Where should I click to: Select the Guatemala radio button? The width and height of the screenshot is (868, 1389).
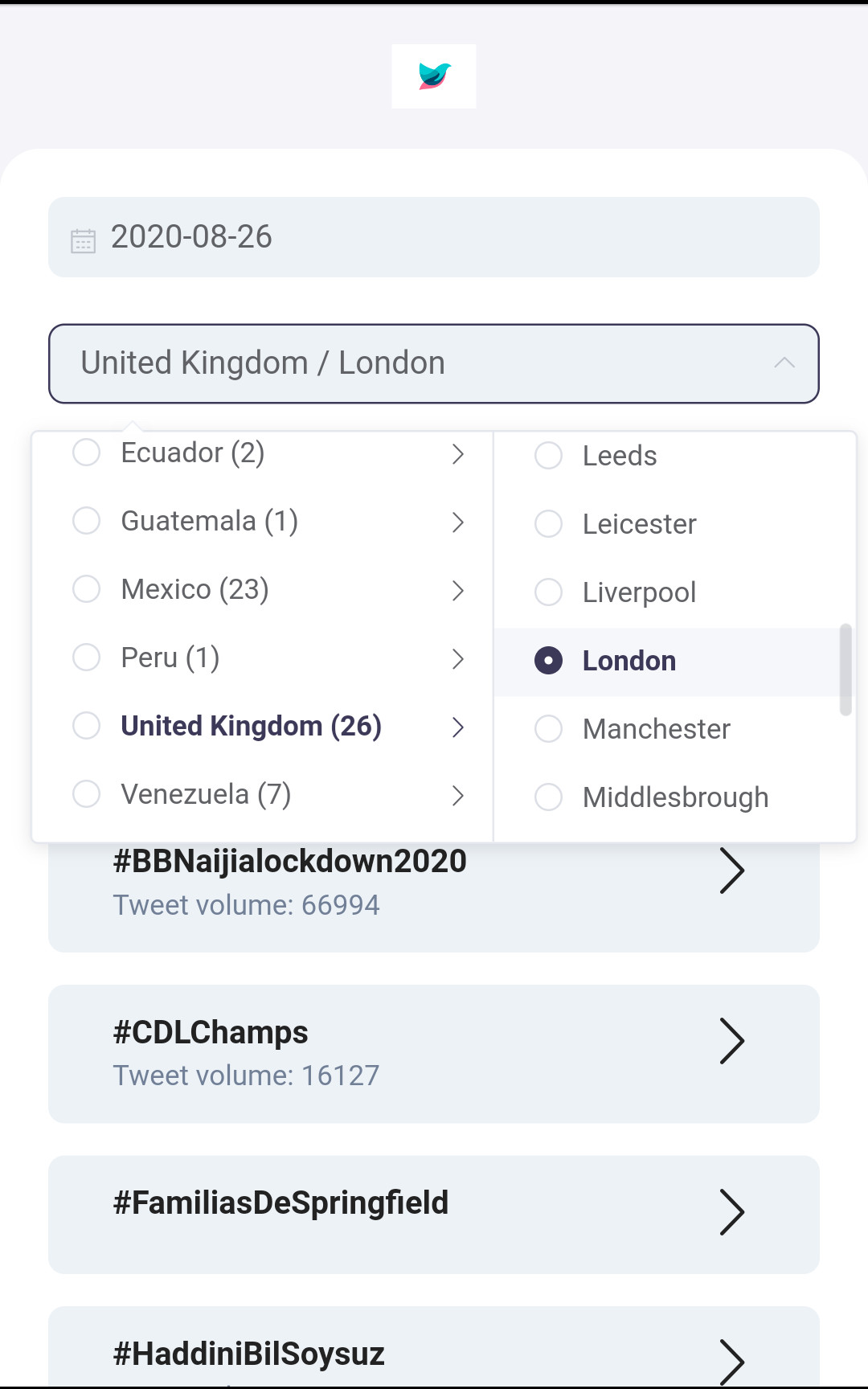(86, 521)
